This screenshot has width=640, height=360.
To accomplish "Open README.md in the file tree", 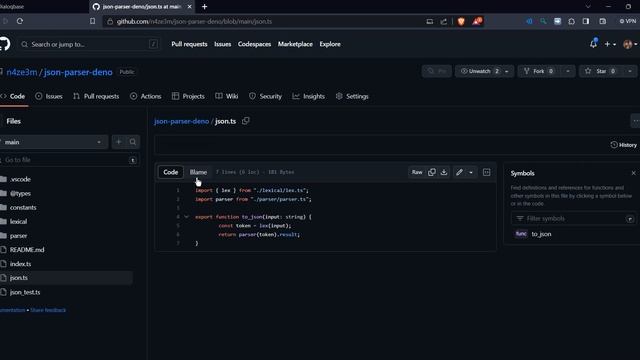I will coord(27,250).
